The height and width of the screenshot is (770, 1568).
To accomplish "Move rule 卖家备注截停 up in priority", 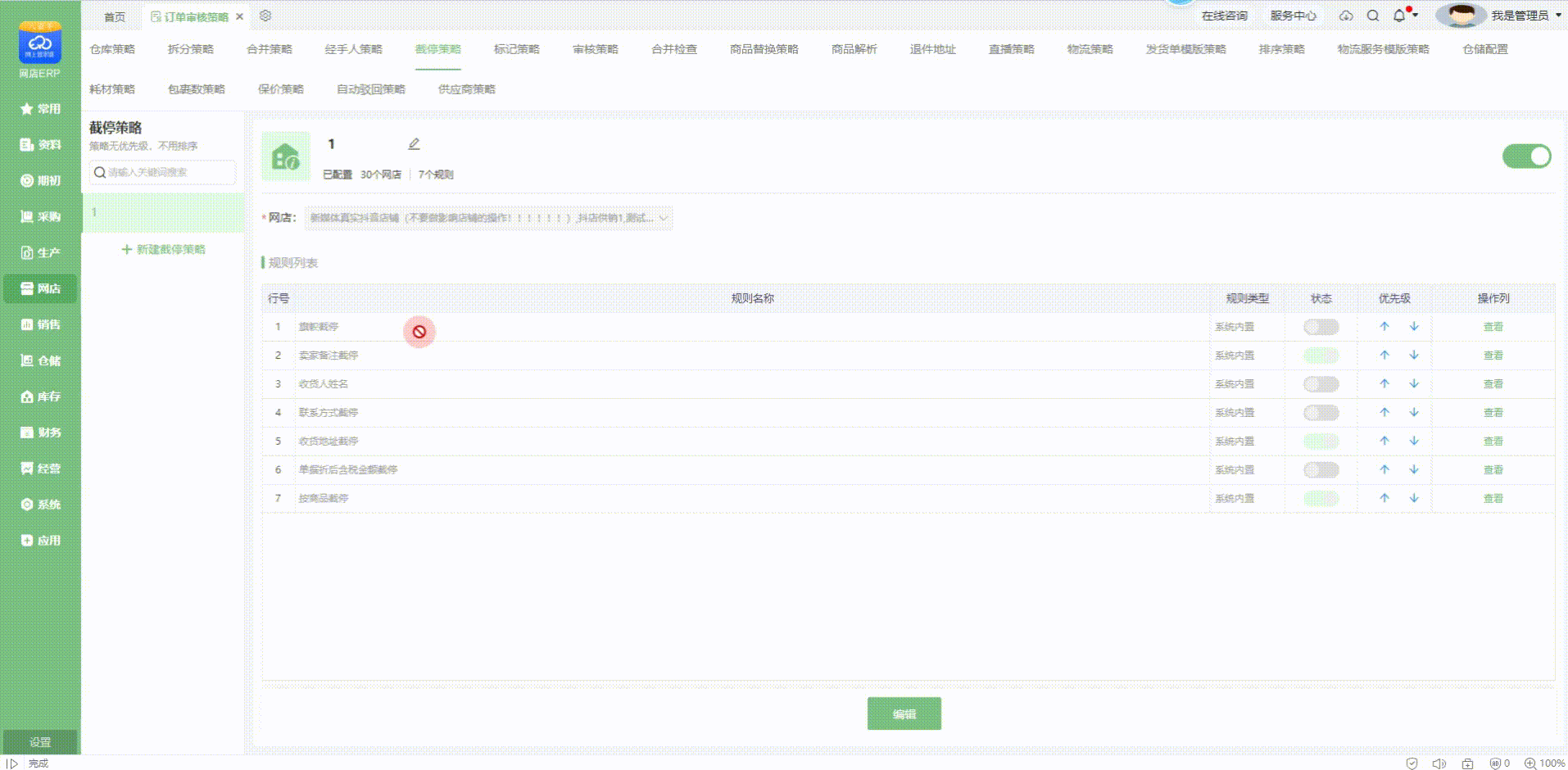I will (x=1384, y=355).
